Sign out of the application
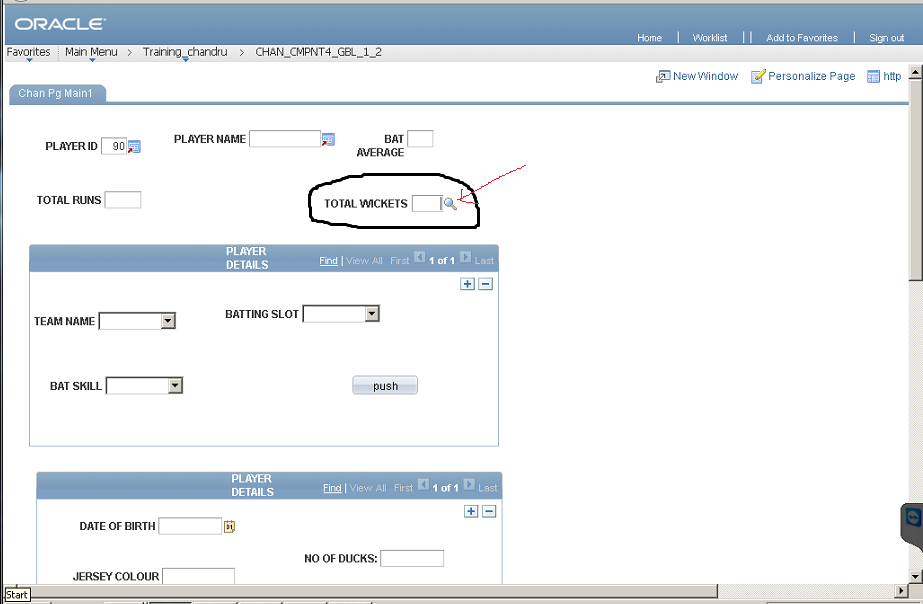Image resolution: width=923 pixels, height=604 pixels. click(x=886, y=37)
